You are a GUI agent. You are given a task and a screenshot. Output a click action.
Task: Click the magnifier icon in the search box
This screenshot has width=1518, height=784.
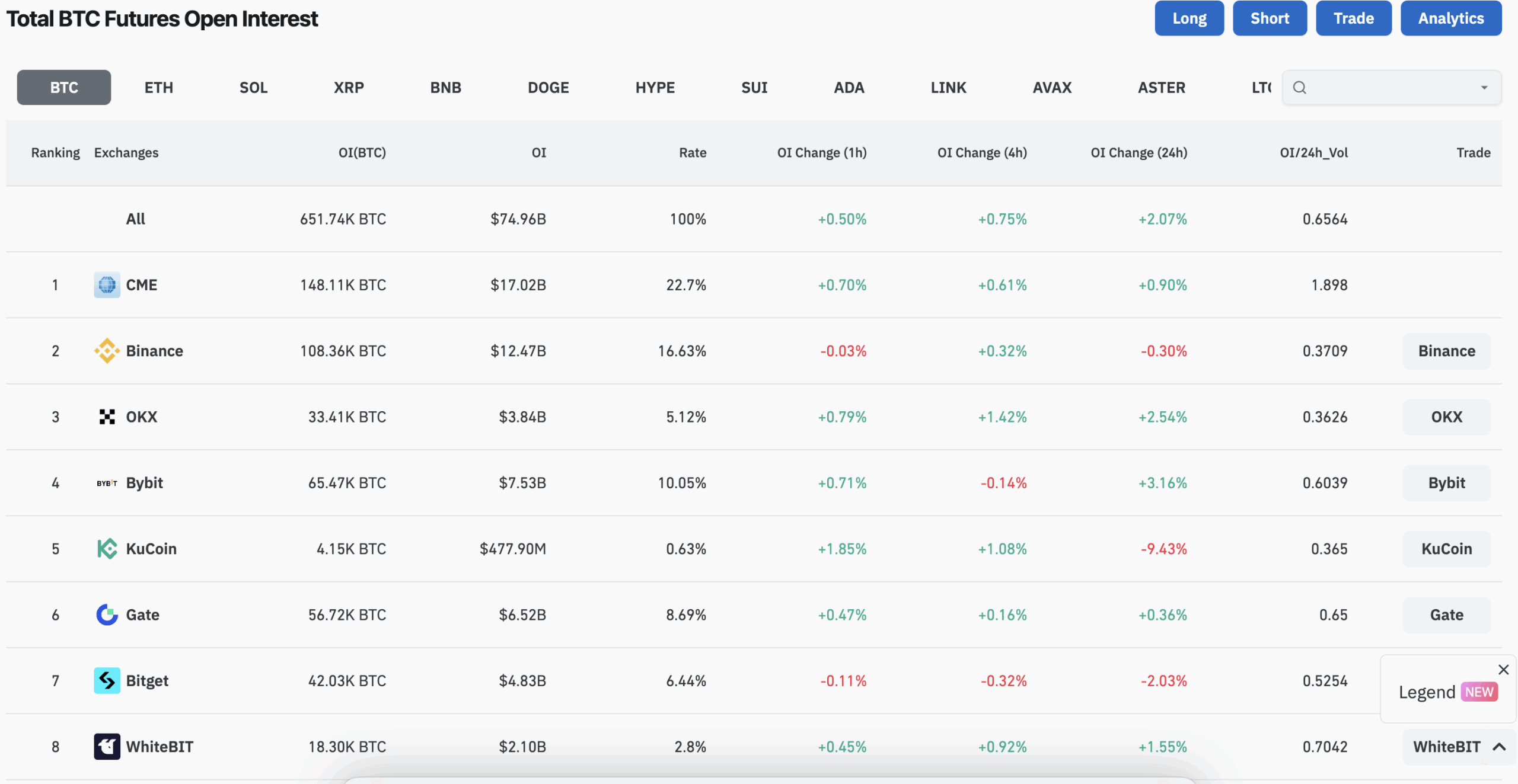1300,88
